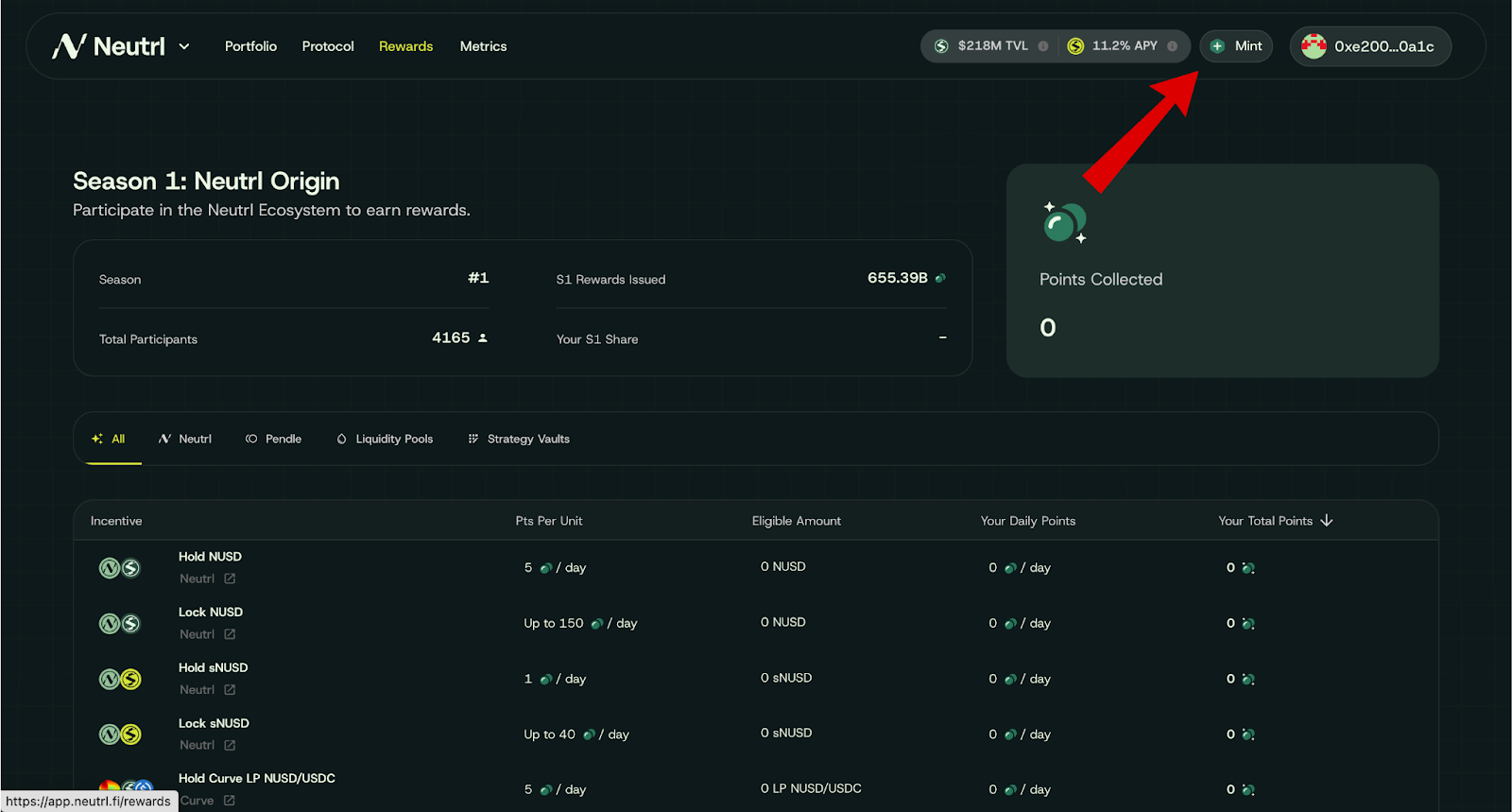Select the All filter tab
The width and height of the screenshot is (1512, 812).
coord(109,439)
